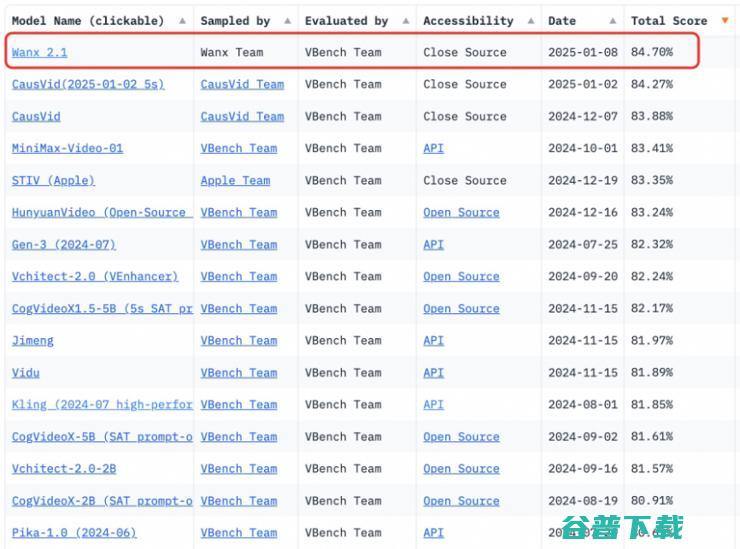Open the Jimeng model link

pyautogui.click(x=33, y=340)
